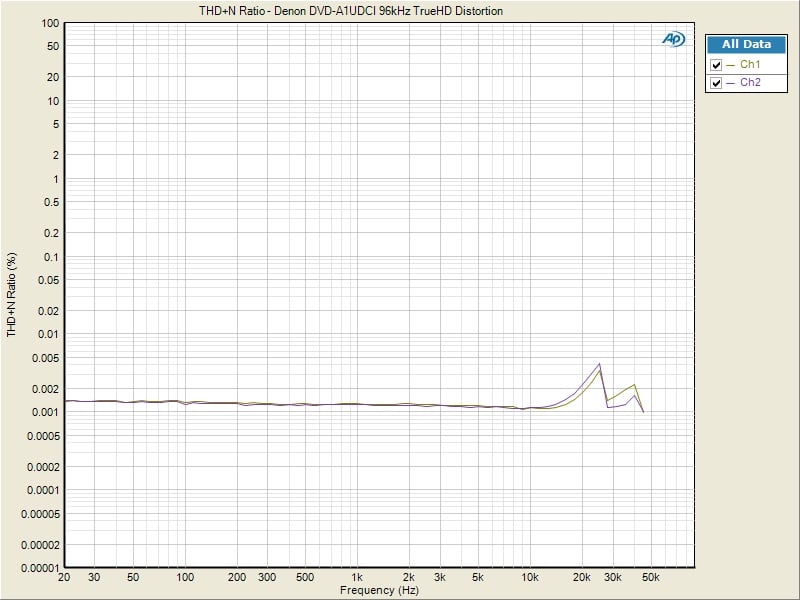
Task: Click the tallest purple Ch2 peak on curve
Action: click(599, 364)
